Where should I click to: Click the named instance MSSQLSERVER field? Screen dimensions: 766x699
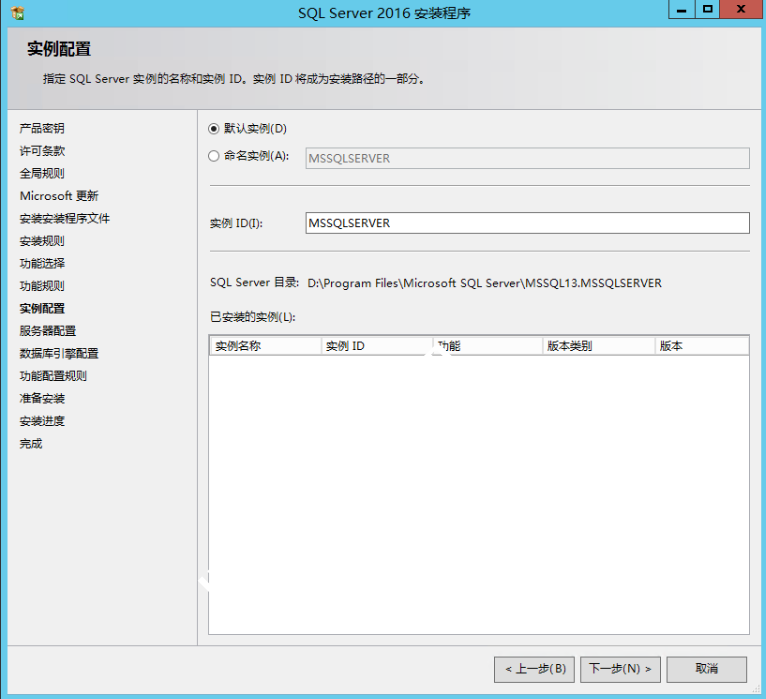[x=527, y=158]
